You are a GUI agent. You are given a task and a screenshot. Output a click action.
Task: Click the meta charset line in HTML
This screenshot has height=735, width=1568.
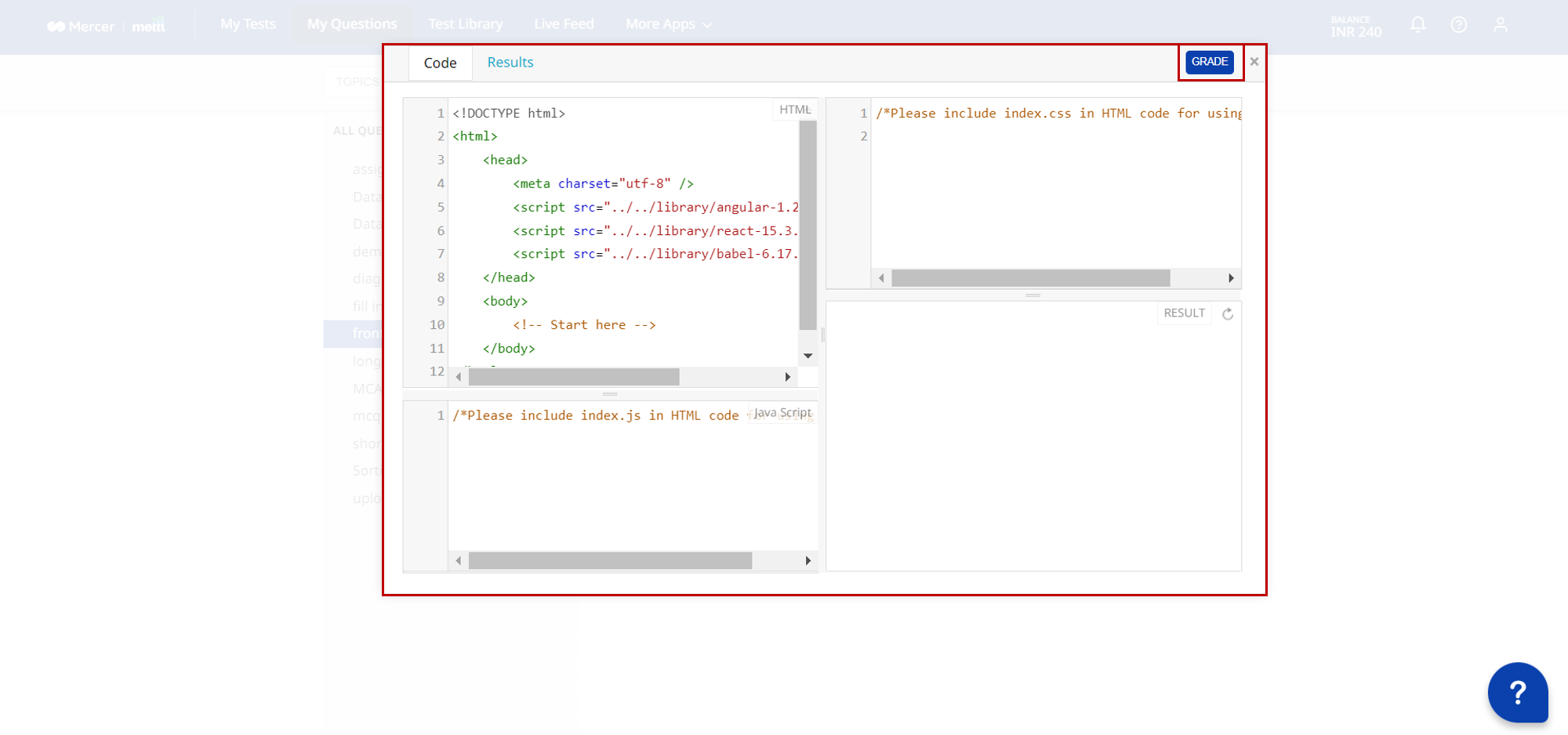(604, 184)
